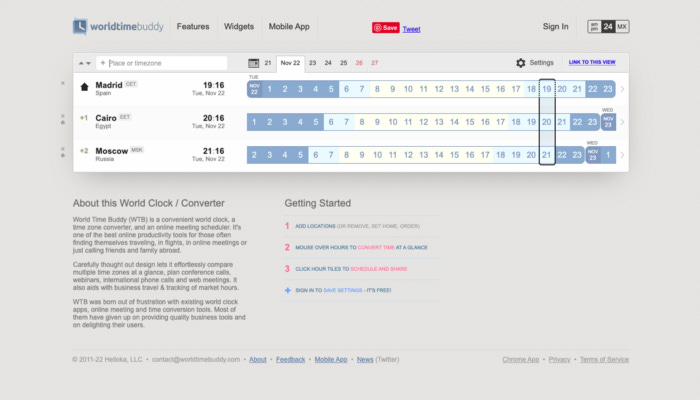Click the Sign In link

[555, 27]
